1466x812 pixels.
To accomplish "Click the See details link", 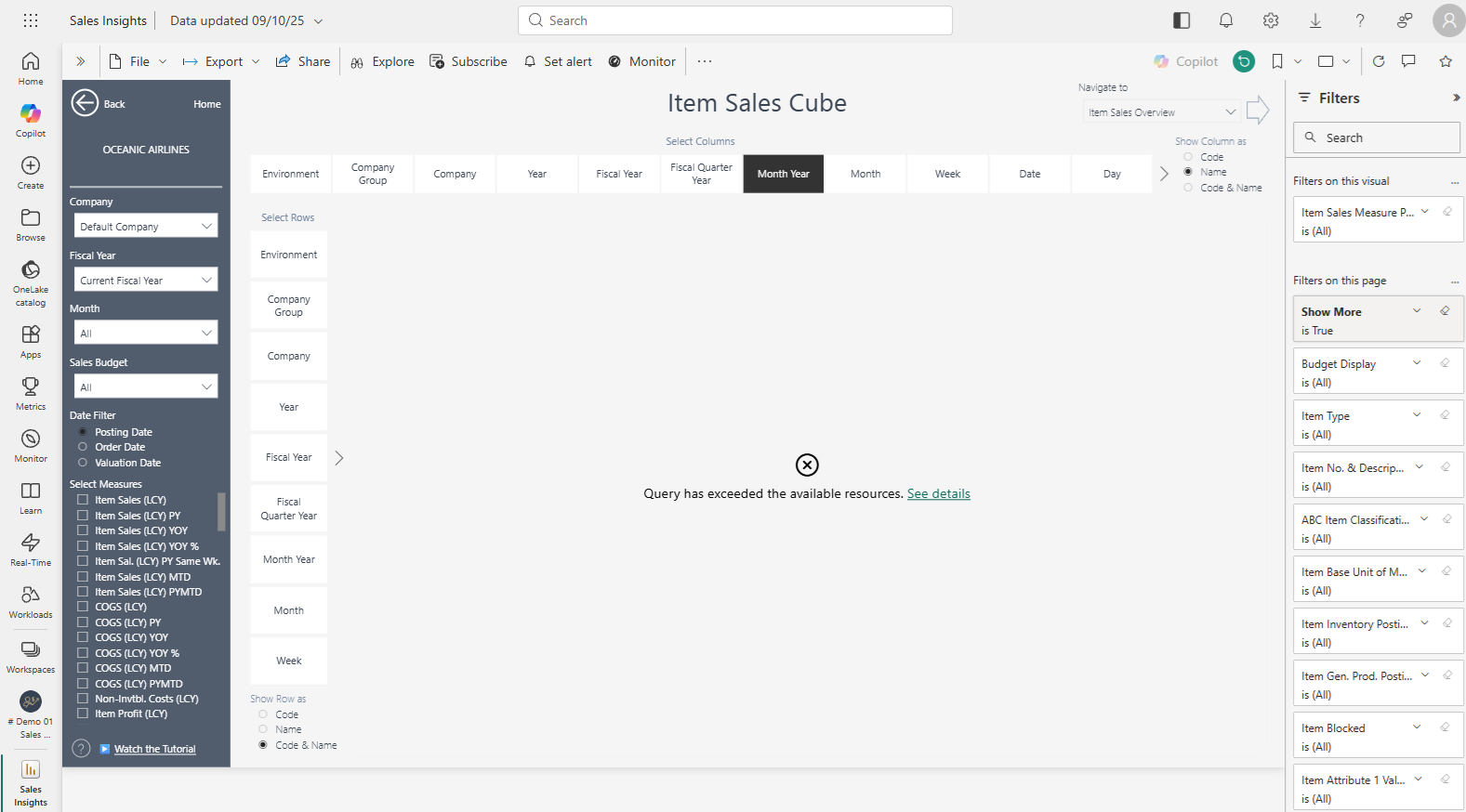I will click(938, 493).
